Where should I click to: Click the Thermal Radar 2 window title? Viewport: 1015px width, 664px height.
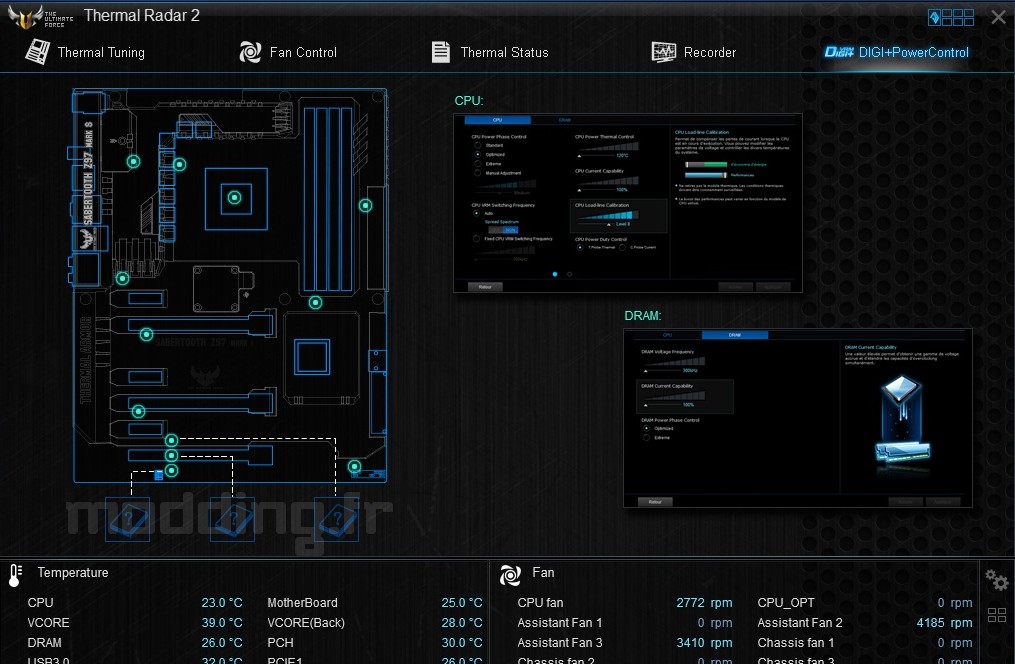pyautogui.click(x=142, y=16)
